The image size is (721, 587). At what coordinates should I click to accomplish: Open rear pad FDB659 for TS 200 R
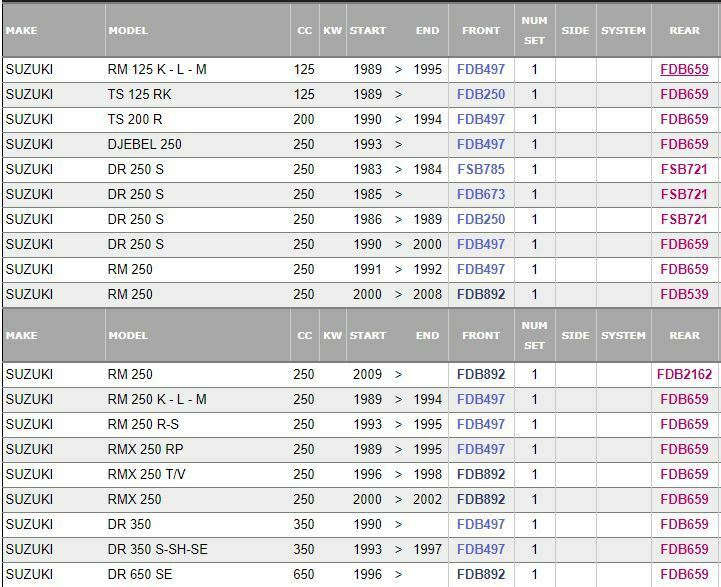(x=684, y=120)
